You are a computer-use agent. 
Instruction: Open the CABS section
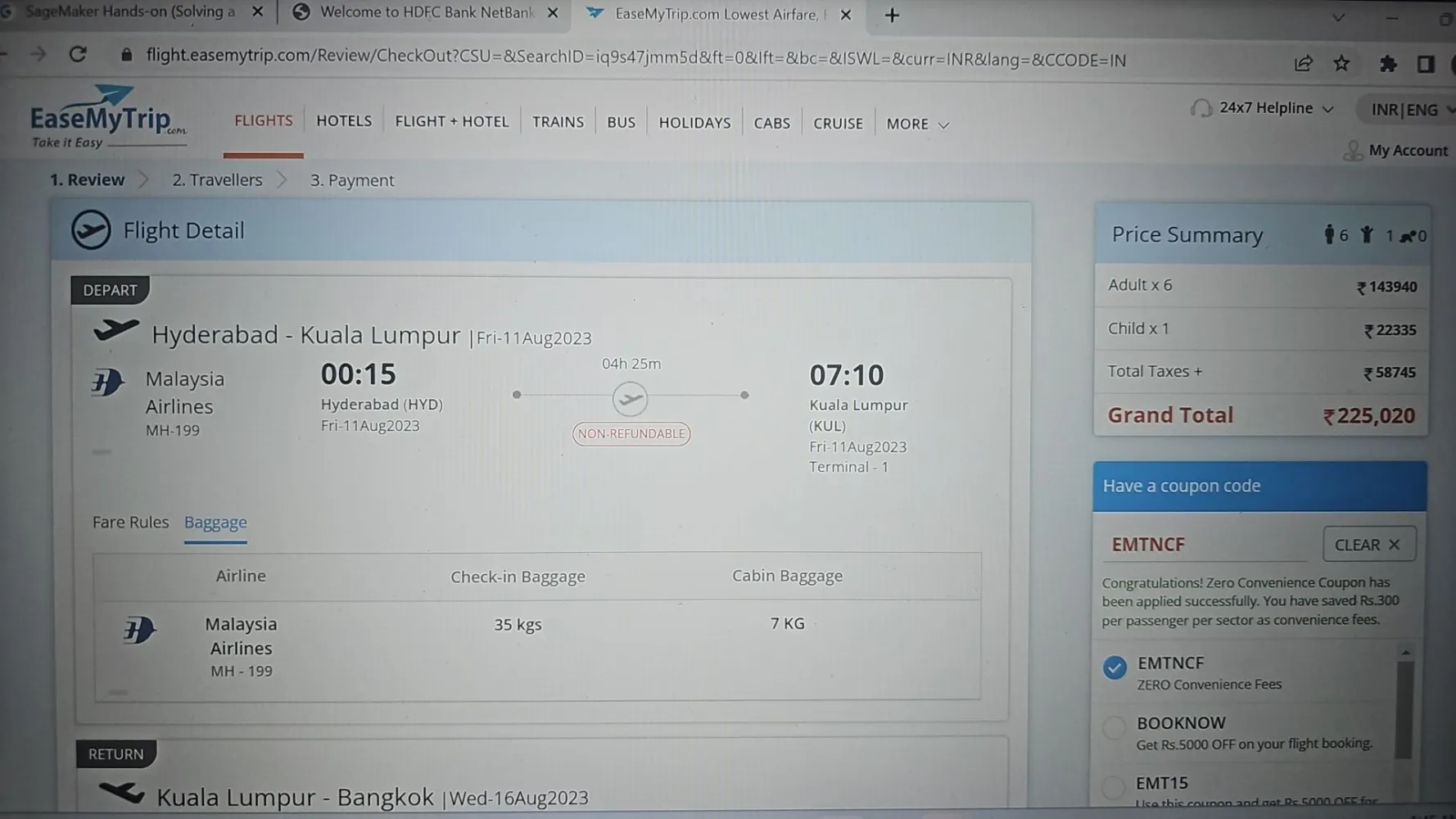point(771,123)
